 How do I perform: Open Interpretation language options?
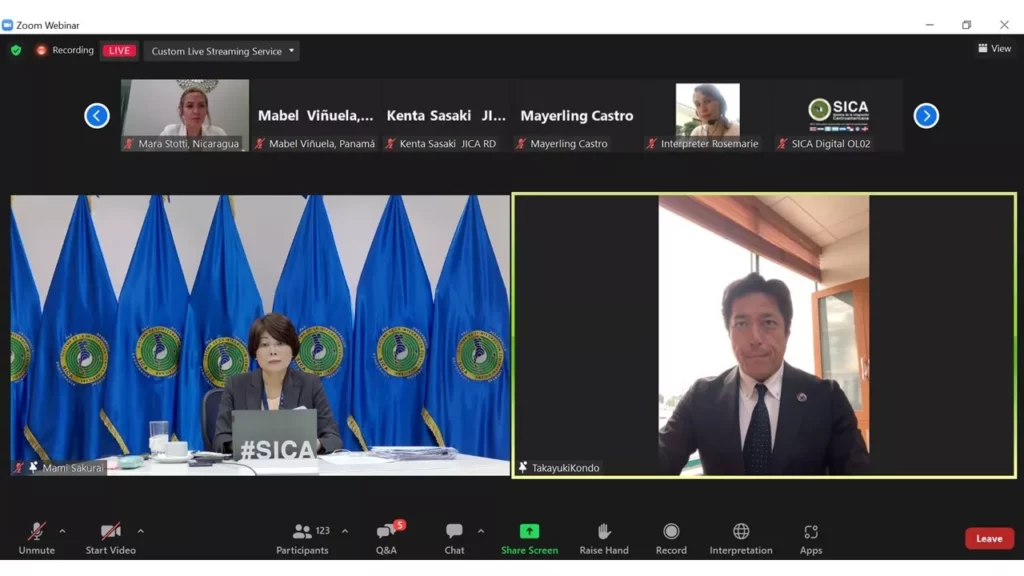pos(741,538)
